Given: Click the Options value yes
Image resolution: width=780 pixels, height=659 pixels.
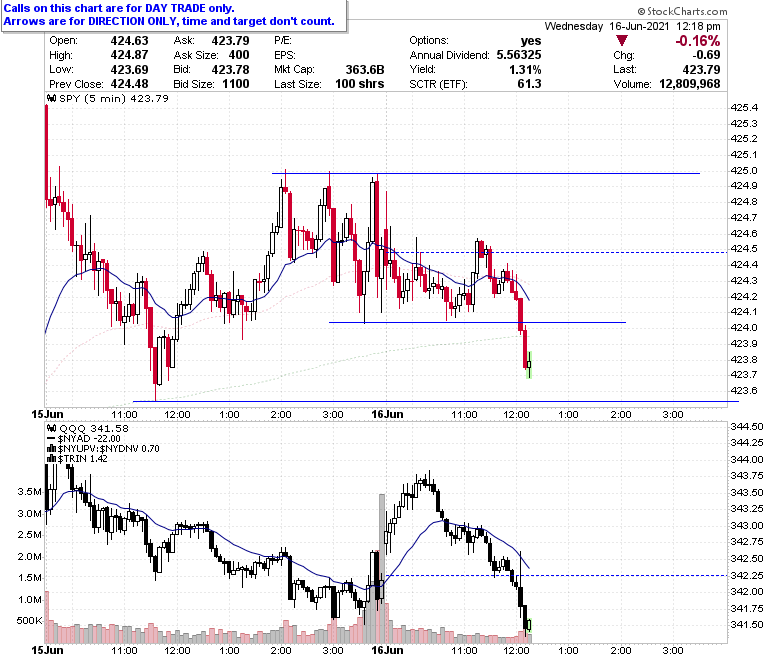Looking at the screenshot, I should [x=531, y=40].
